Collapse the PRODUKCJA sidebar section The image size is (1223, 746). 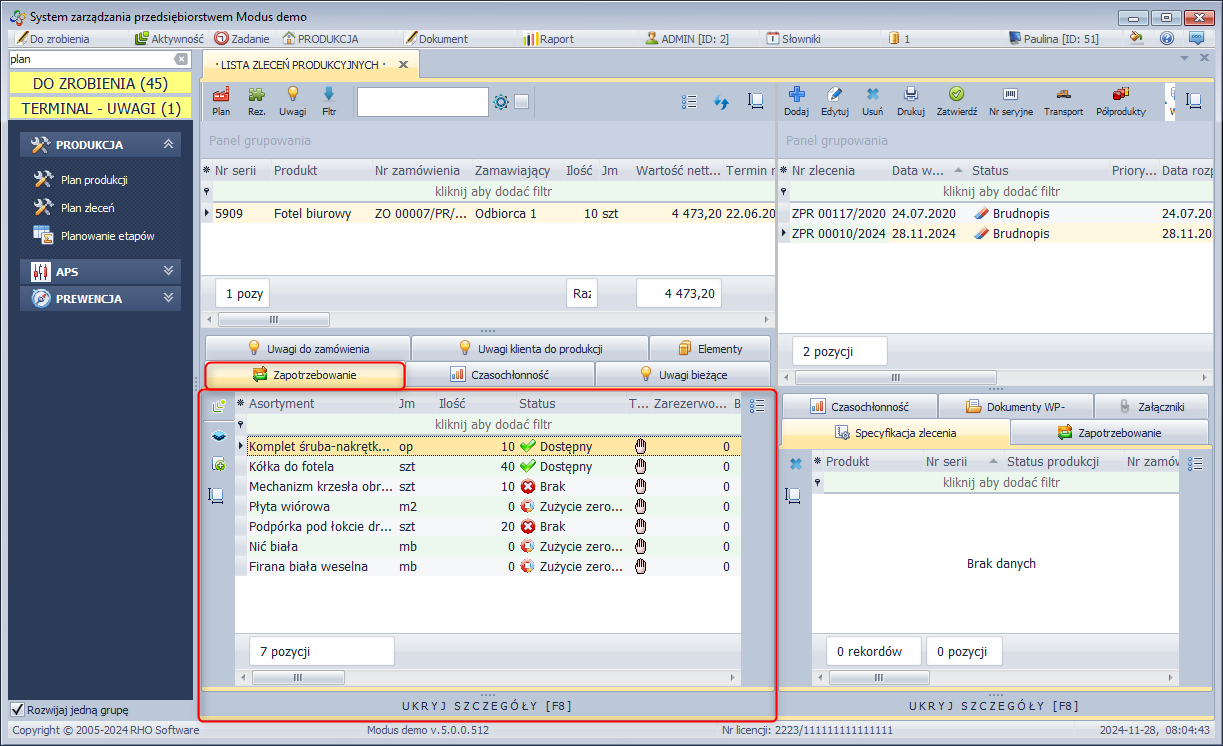(x=168, y=145)
